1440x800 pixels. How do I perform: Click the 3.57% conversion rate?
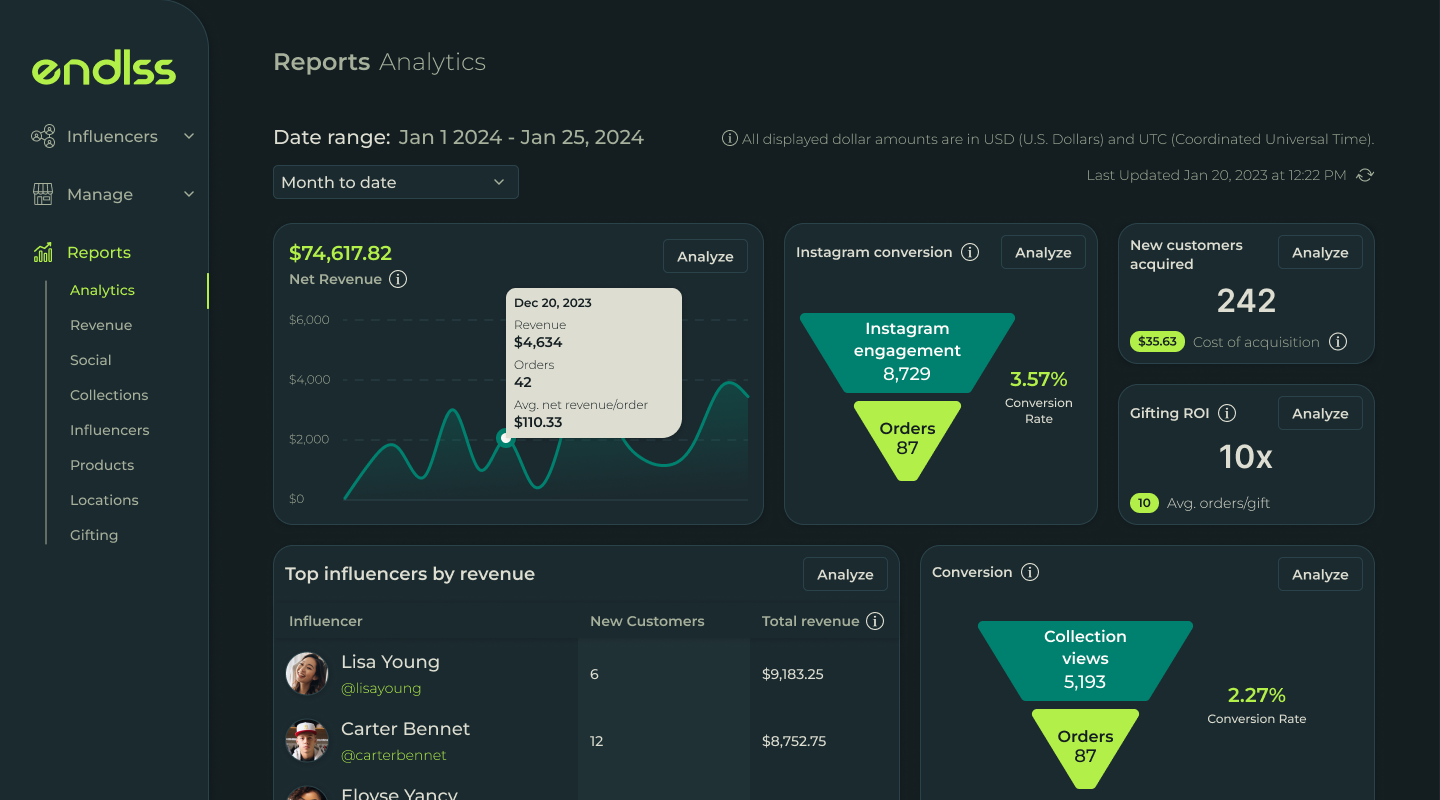click(x=1039, y=379)
